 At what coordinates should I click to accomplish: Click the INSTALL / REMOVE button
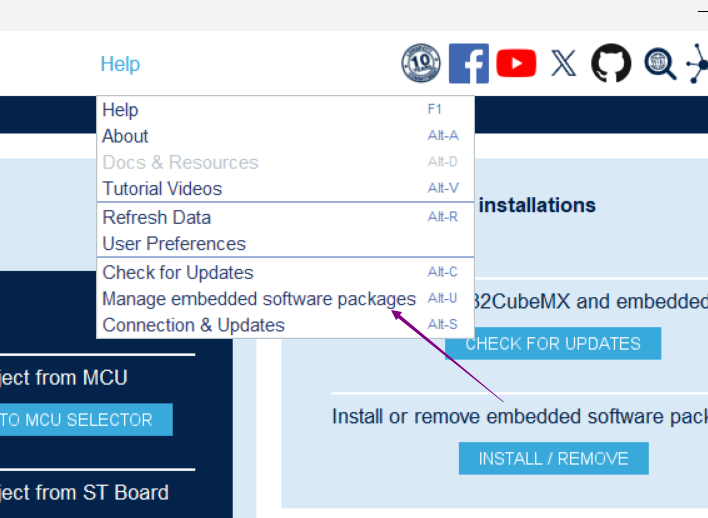click(x=554, y=458)
